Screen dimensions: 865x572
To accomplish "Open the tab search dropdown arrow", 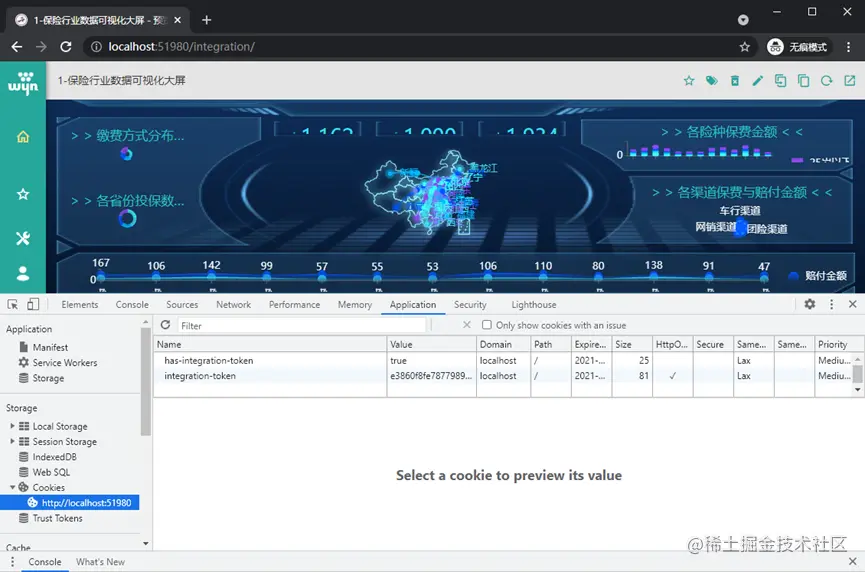I will [x=743, y=20].
